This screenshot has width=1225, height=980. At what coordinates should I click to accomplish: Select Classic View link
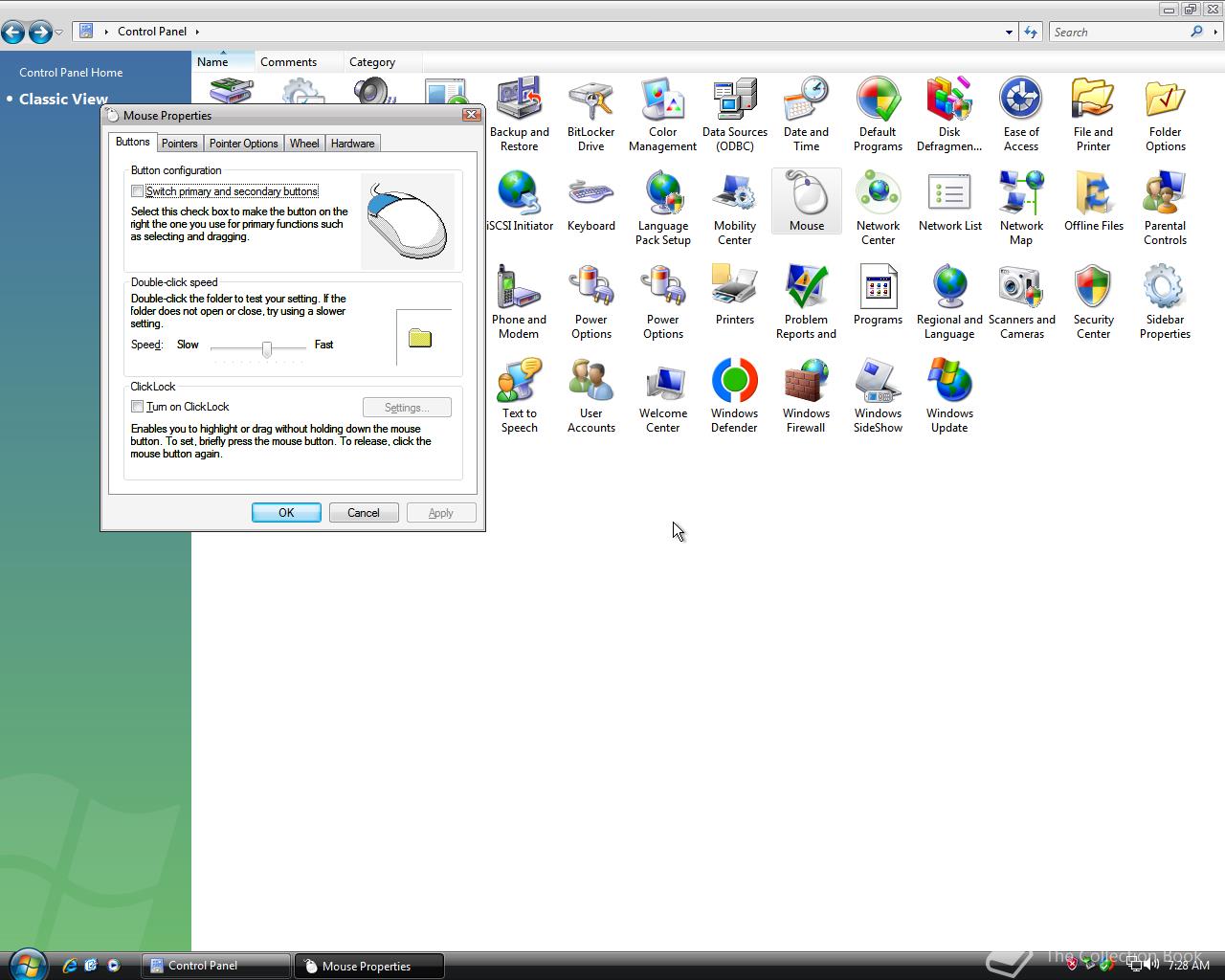[63, 99]
